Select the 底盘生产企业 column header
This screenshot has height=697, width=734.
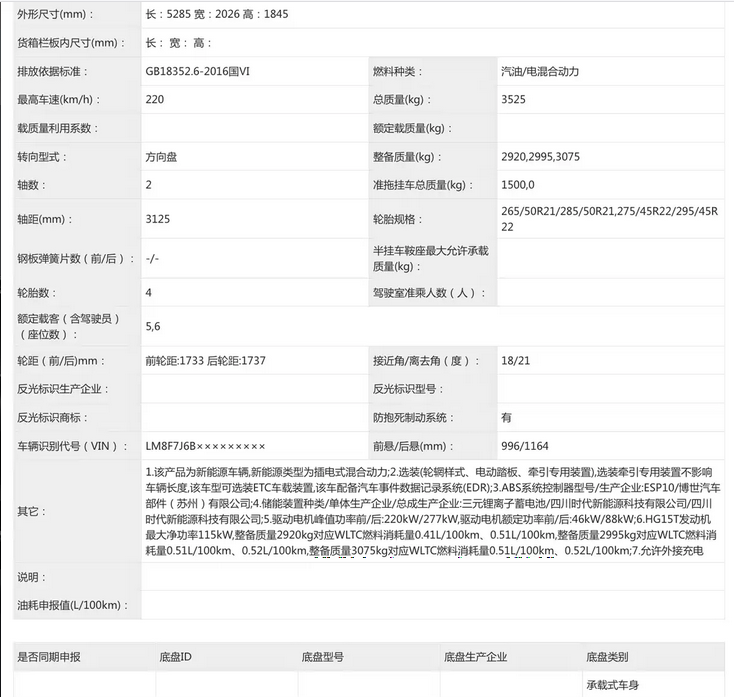pyautogui.click(x=475, y=657)
